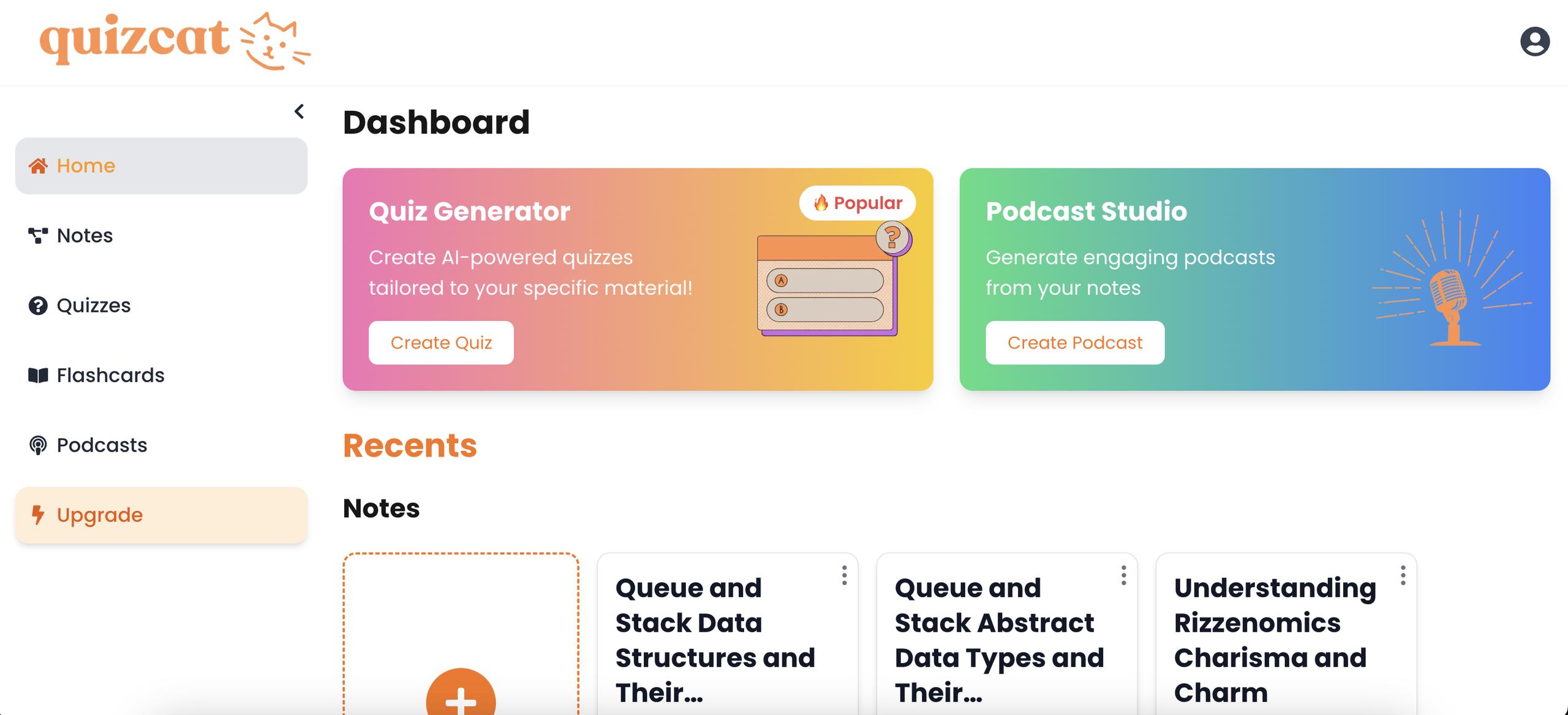Screen dimensions: 1568x715
Task: Click the Upgrade lightning bolt icon
Action: (38, 515)
